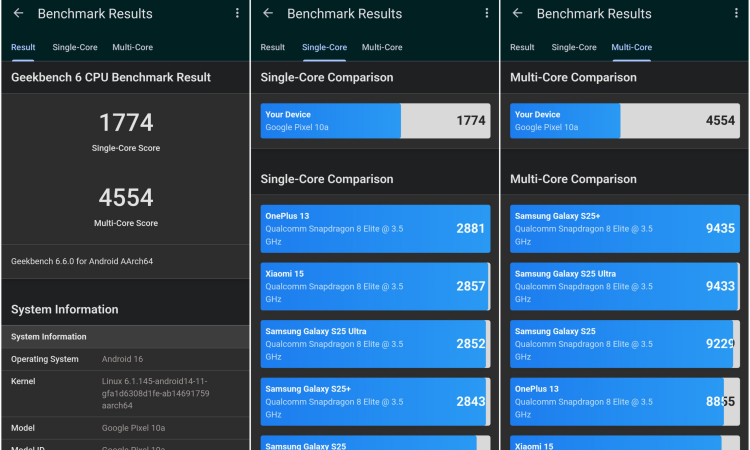Select Single-Core tab in middle panel

point(324,47)
